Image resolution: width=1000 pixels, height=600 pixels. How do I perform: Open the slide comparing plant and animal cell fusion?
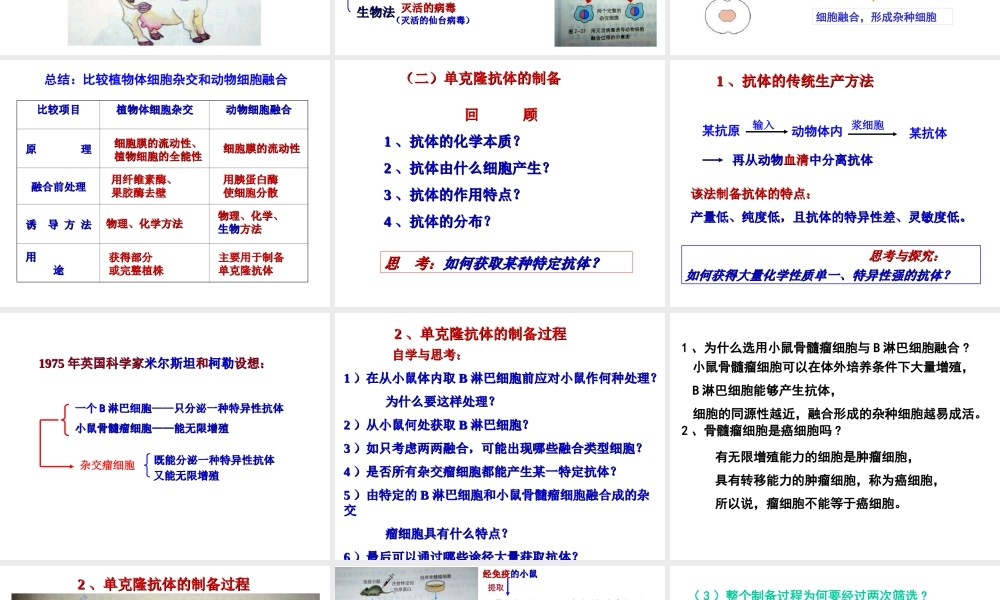click(165, 184)
